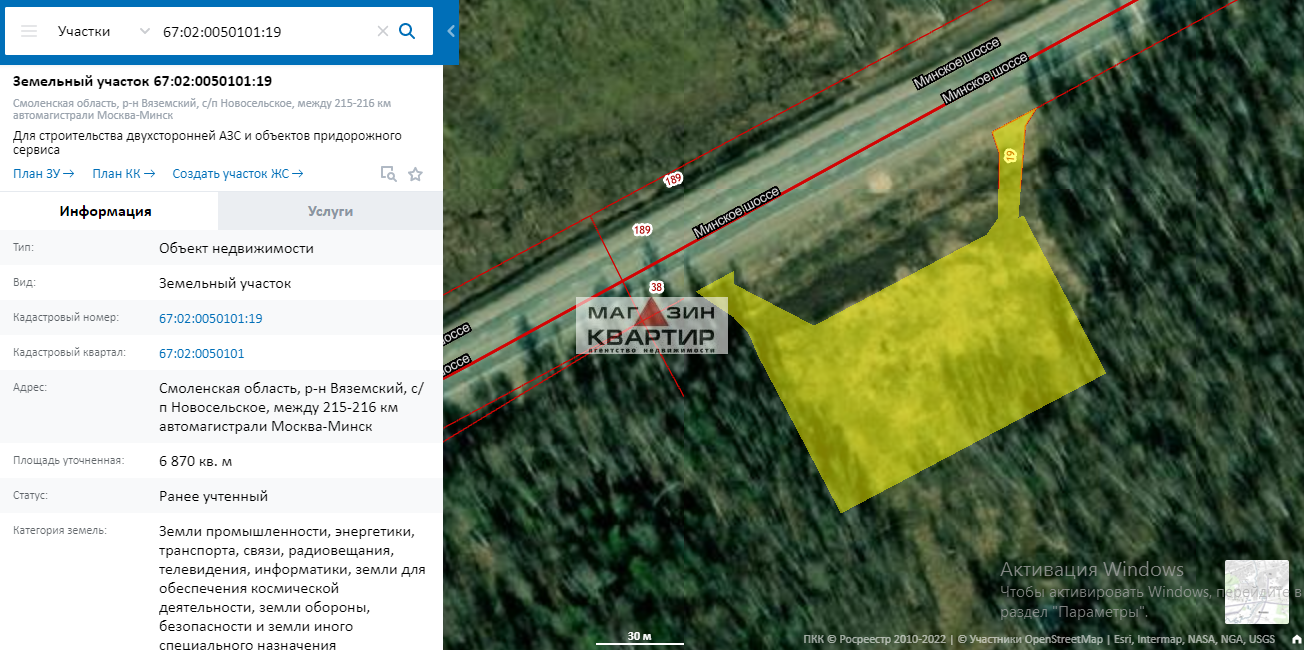Add parcel to favorites with star icon
The height and width of the screenshot is (650, 1304).
pyautogui.click(x=415, y=174)
